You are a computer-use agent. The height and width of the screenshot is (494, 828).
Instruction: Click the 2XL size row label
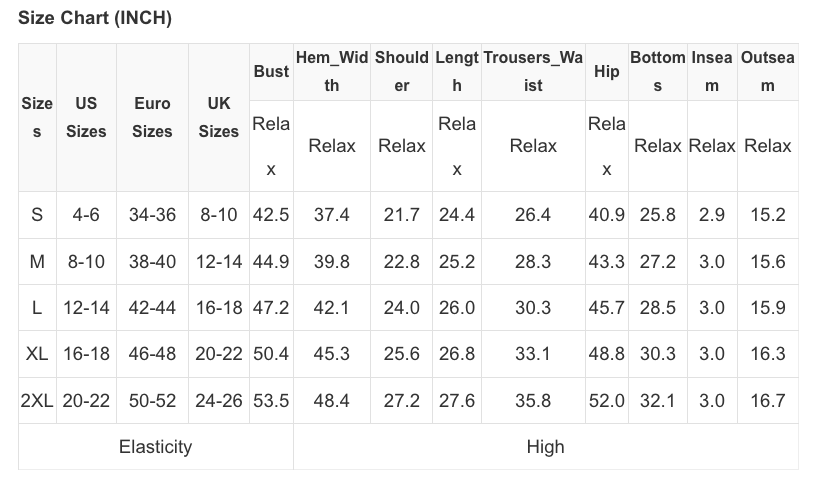[38, 400]
